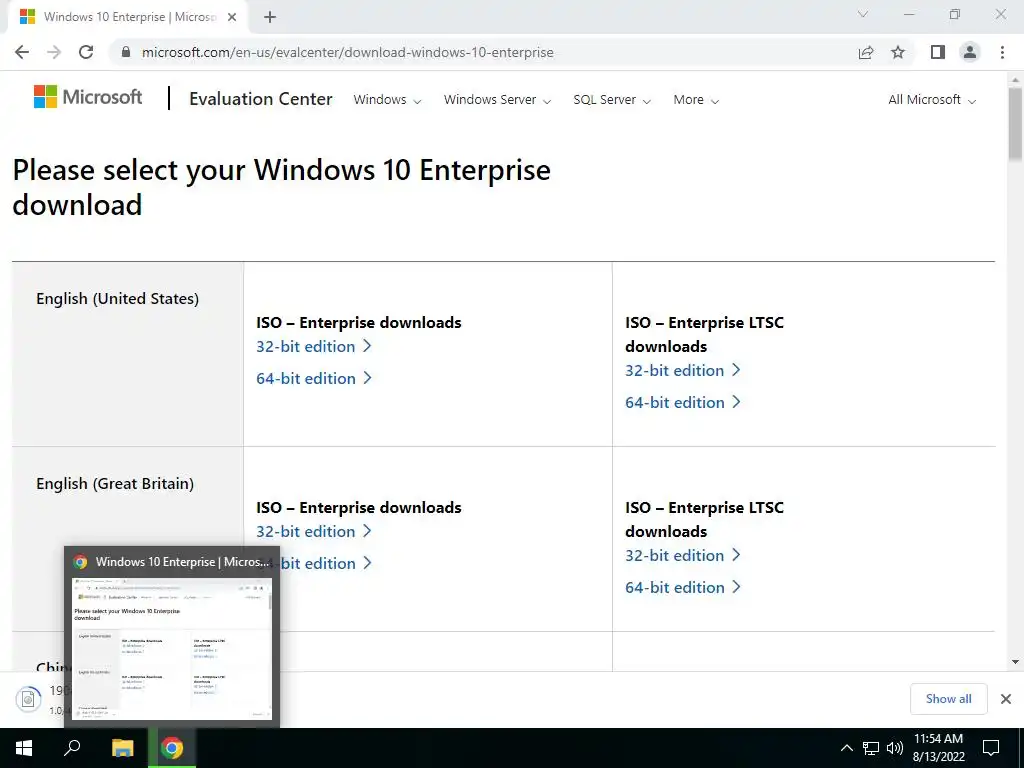
Task: Expand the SQL Server menu
Action: (x=612, y=100)
